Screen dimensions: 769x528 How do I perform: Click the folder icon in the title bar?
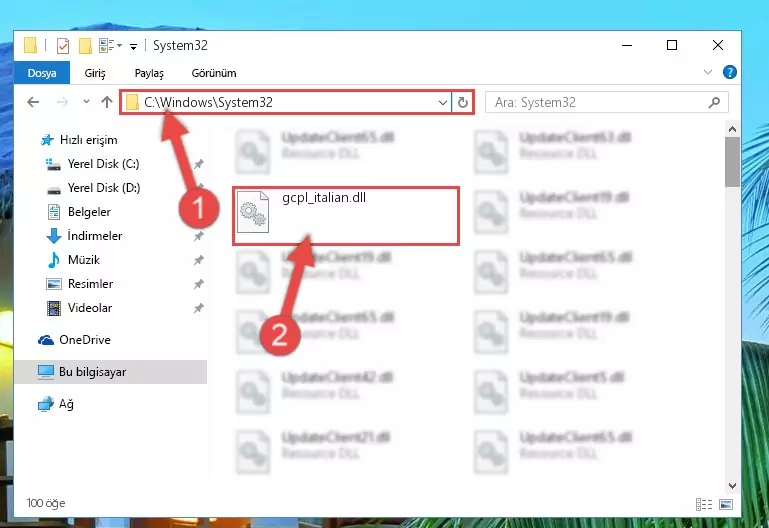[30, 45]
